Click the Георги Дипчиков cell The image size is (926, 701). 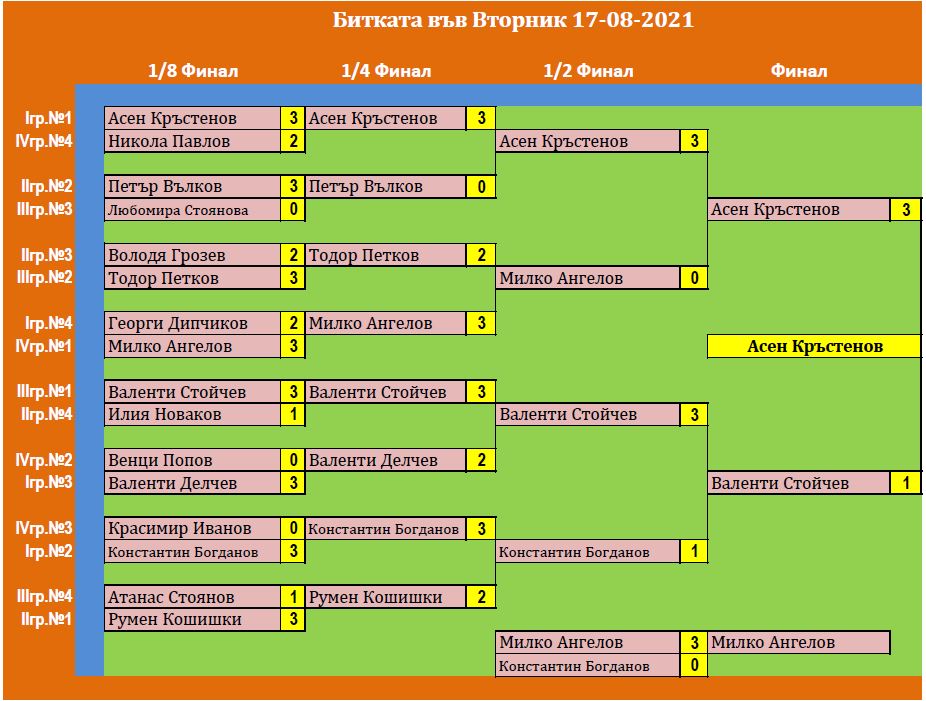tap(192, 324)
